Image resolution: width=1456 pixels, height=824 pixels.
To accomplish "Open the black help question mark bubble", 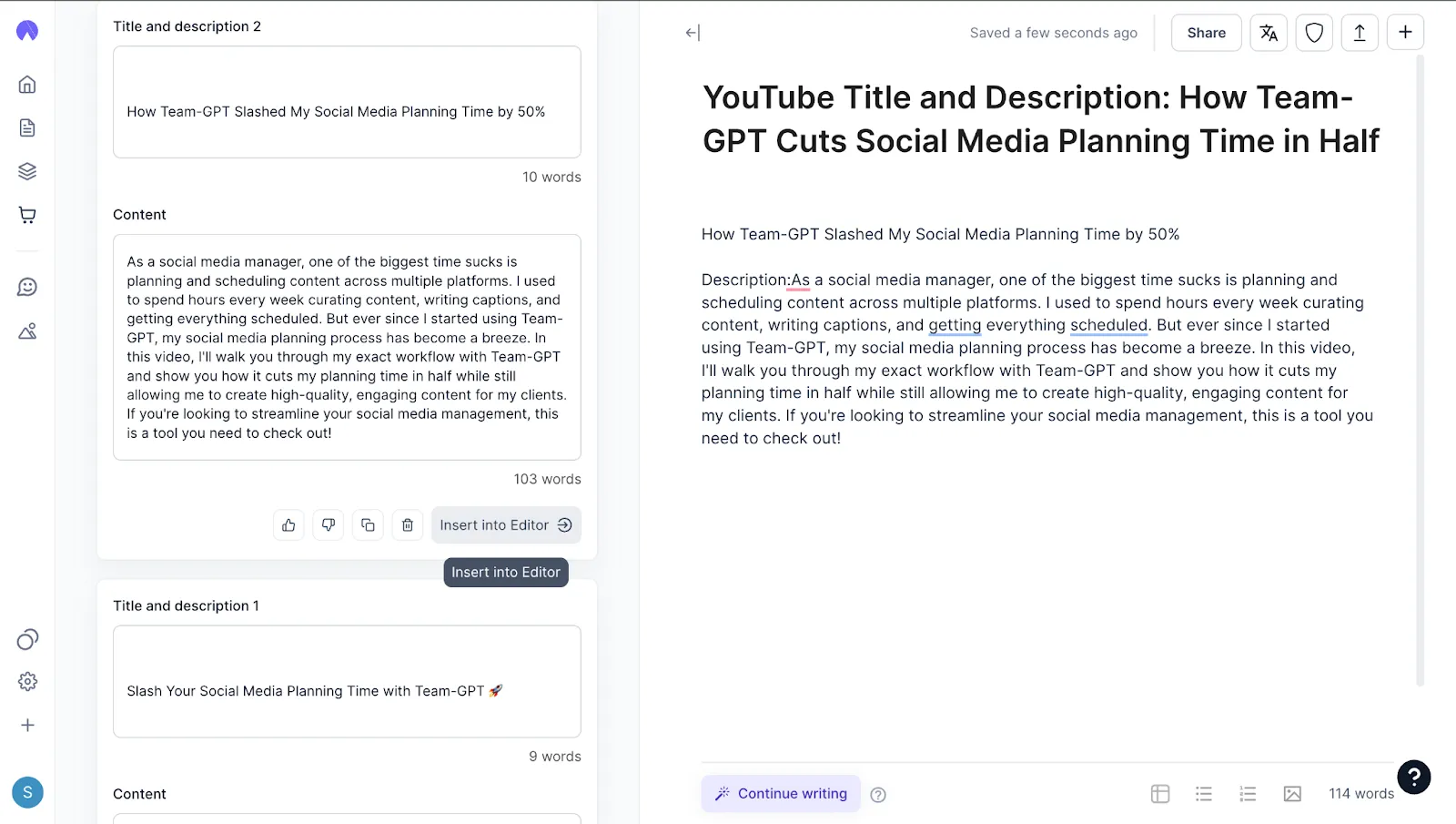I will 1414,777.
